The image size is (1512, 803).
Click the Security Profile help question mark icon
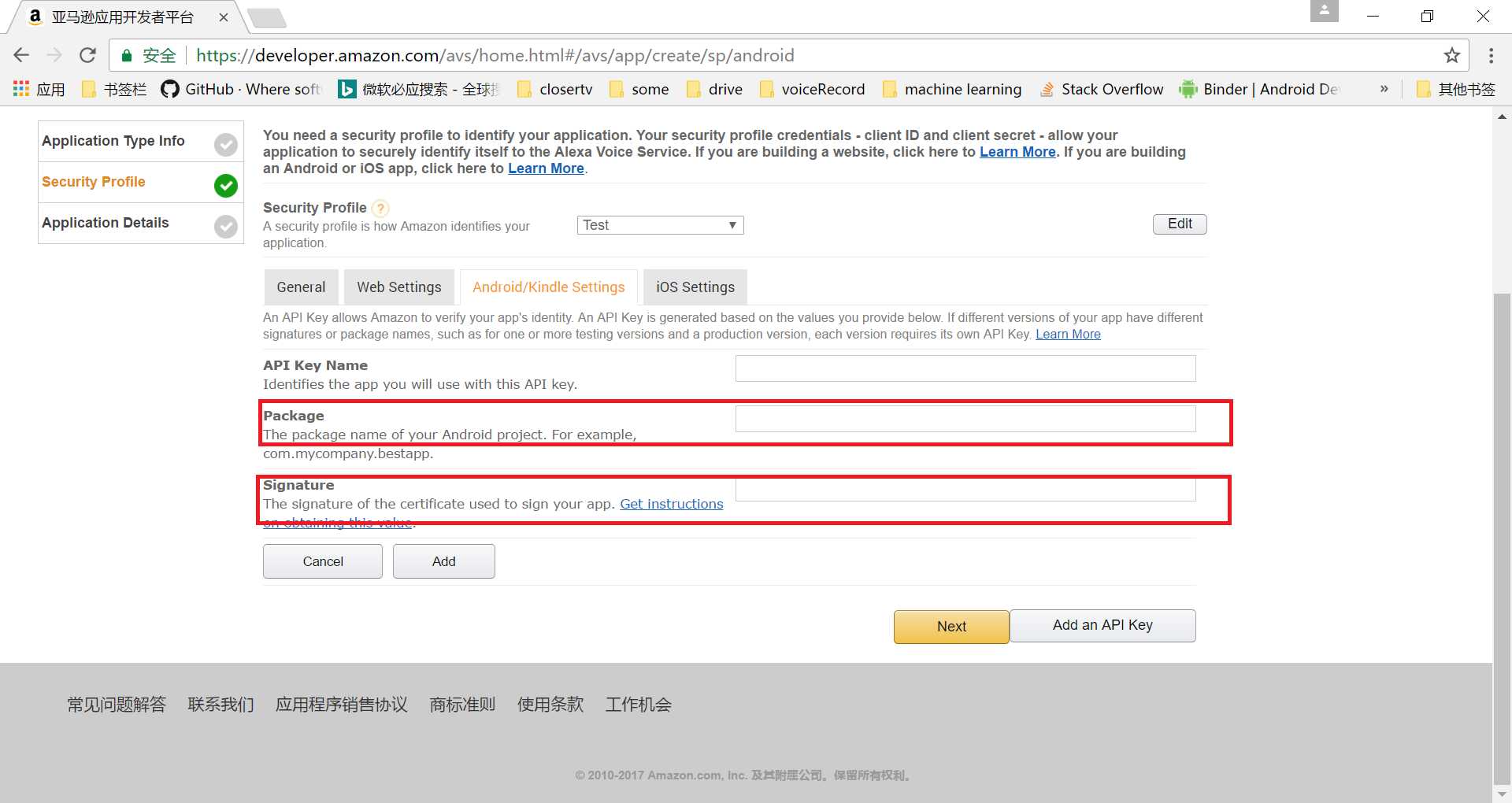coord(380,209)
